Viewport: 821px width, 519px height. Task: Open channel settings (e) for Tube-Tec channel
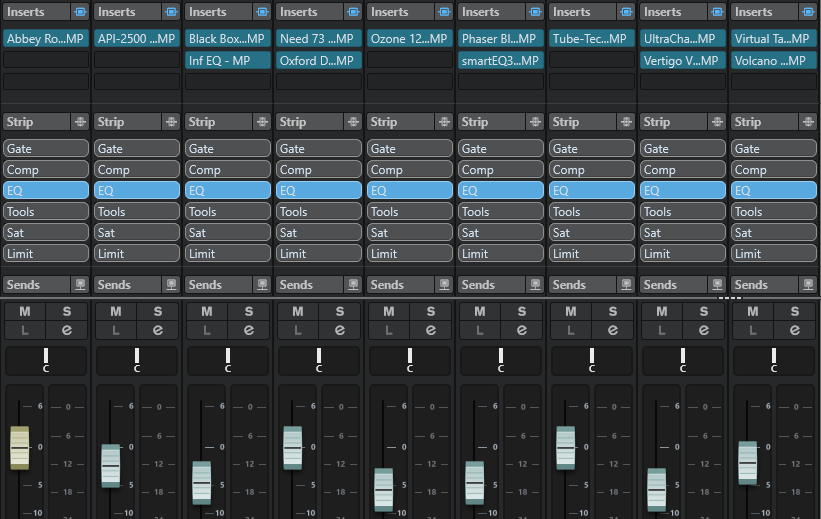(613, 330)
